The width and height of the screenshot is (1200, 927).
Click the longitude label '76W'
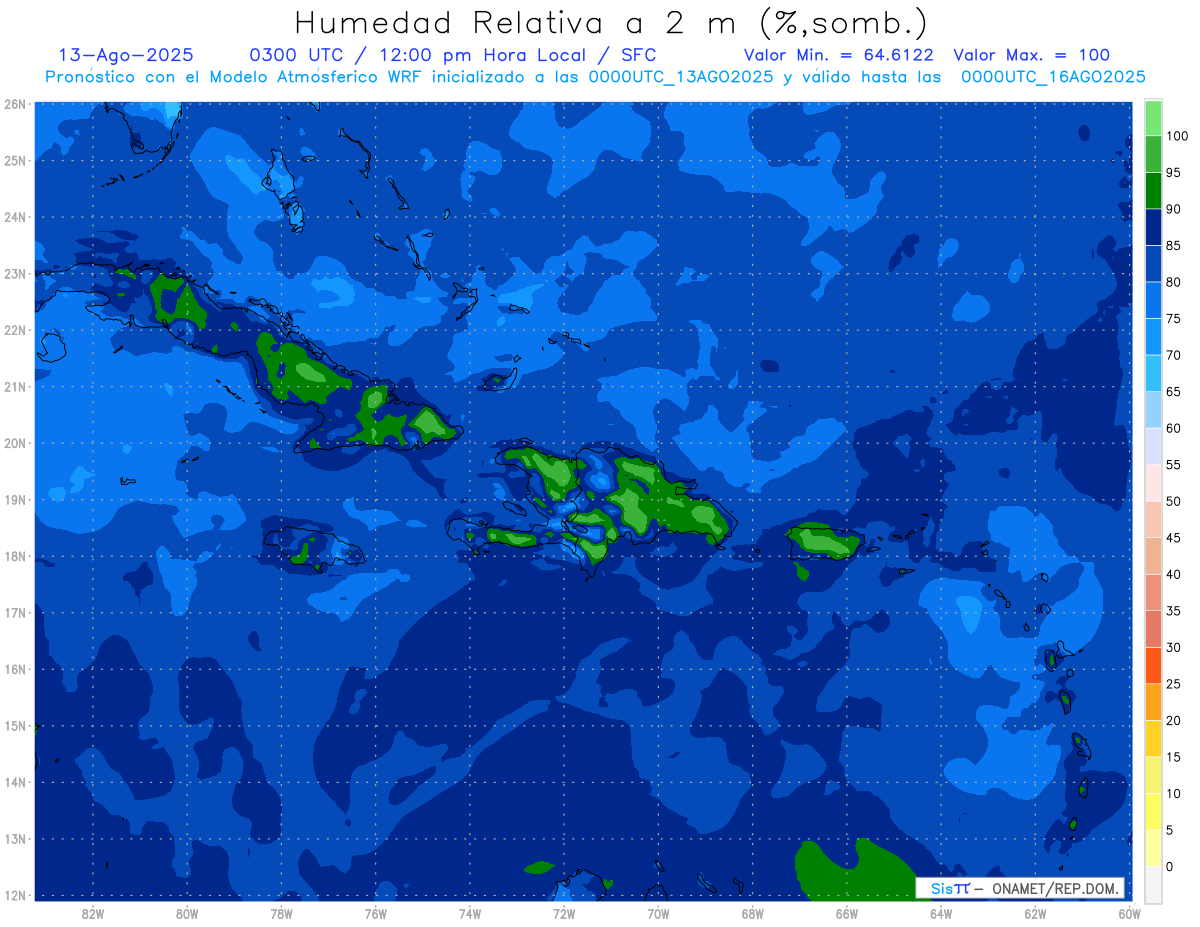coord(375,913)
